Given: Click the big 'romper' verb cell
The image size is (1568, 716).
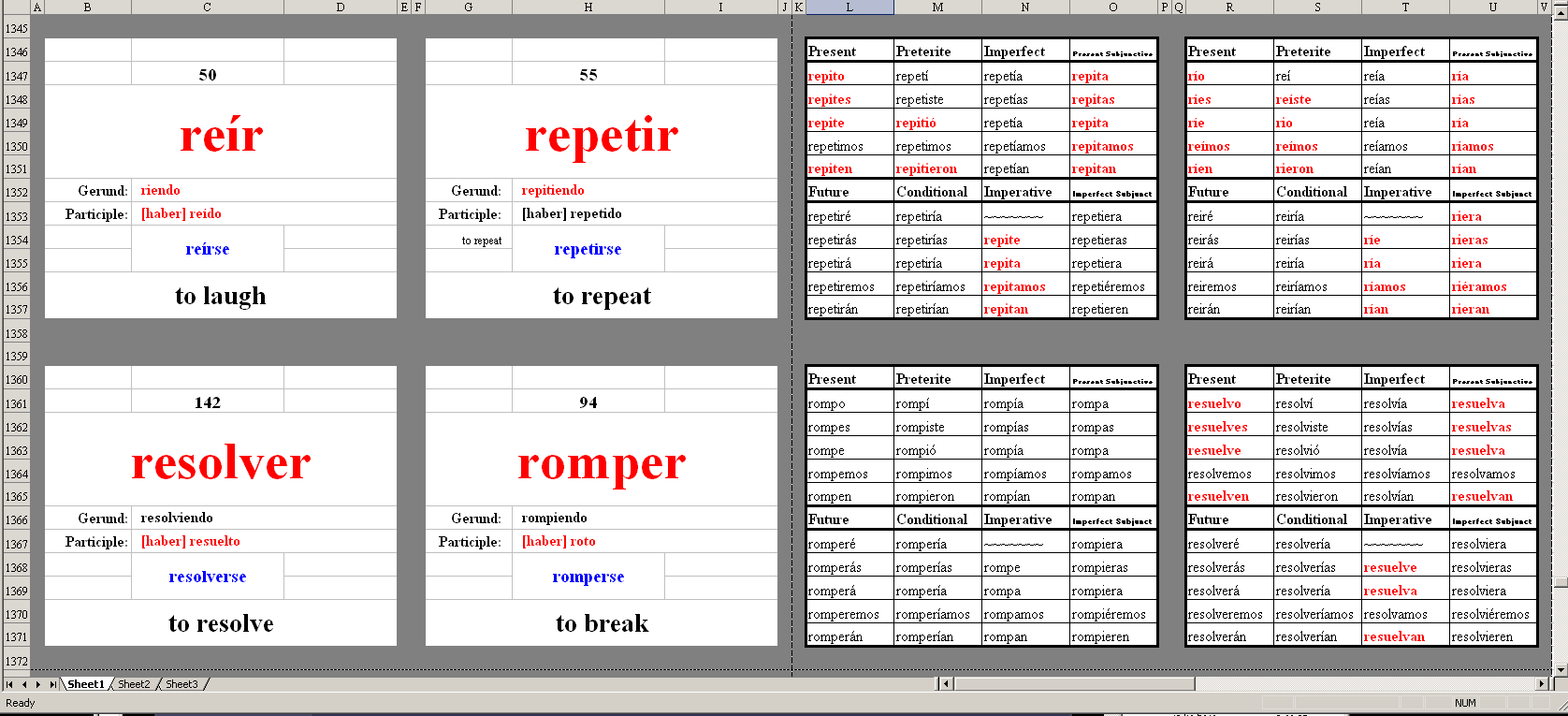Looking at the screenshot, I should tap(602, 460).
